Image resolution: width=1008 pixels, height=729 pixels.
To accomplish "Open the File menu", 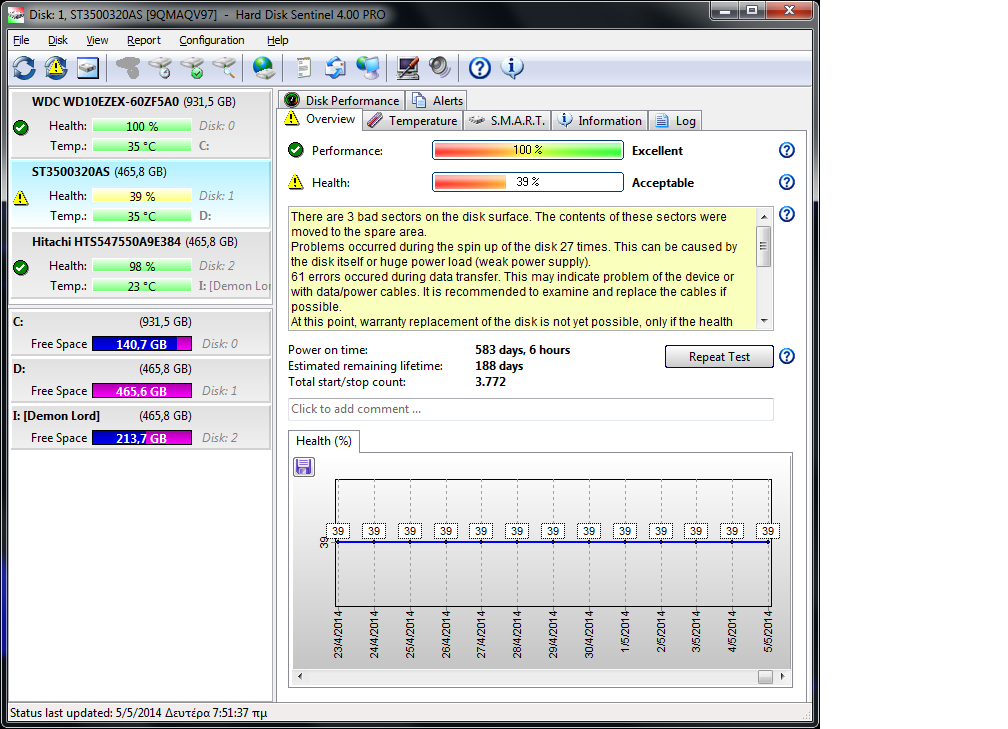I will [21, 40].
